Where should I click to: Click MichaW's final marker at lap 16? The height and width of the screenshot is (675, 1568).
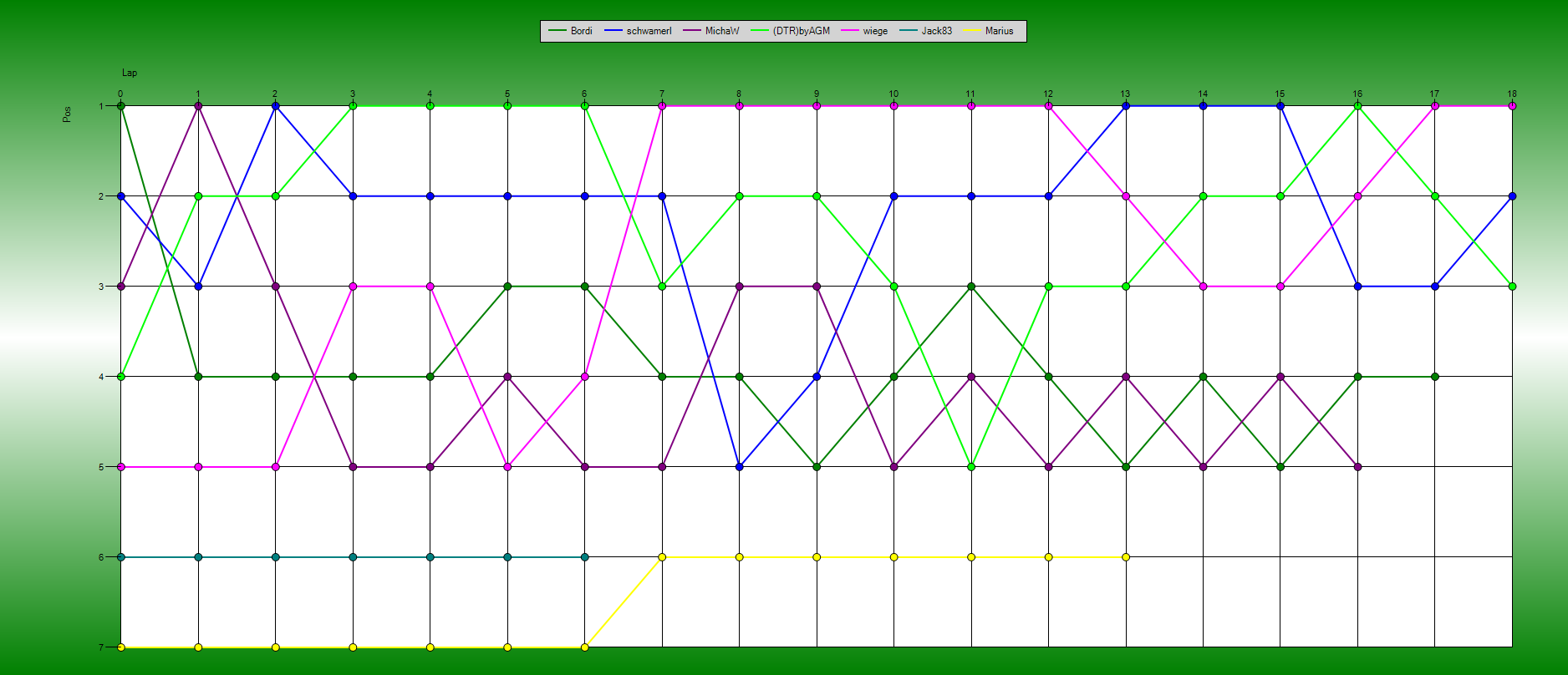pyautogui.click(x=1357, y=467)
